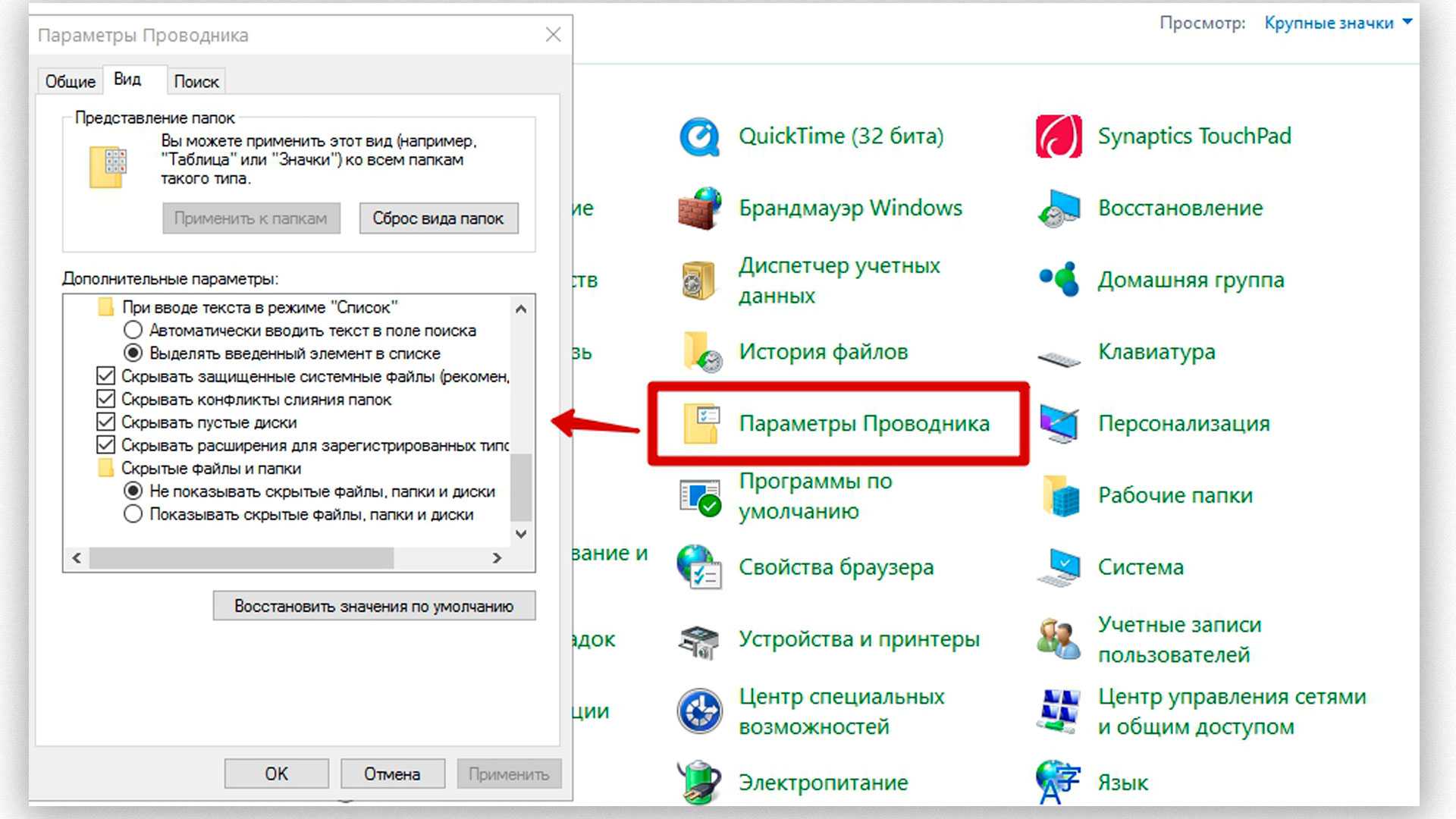The width and height of the screenshot is (1456, 819).
Task: Select Показывать скрытые файлы, папки и диски
Action: tap(133, 514)
